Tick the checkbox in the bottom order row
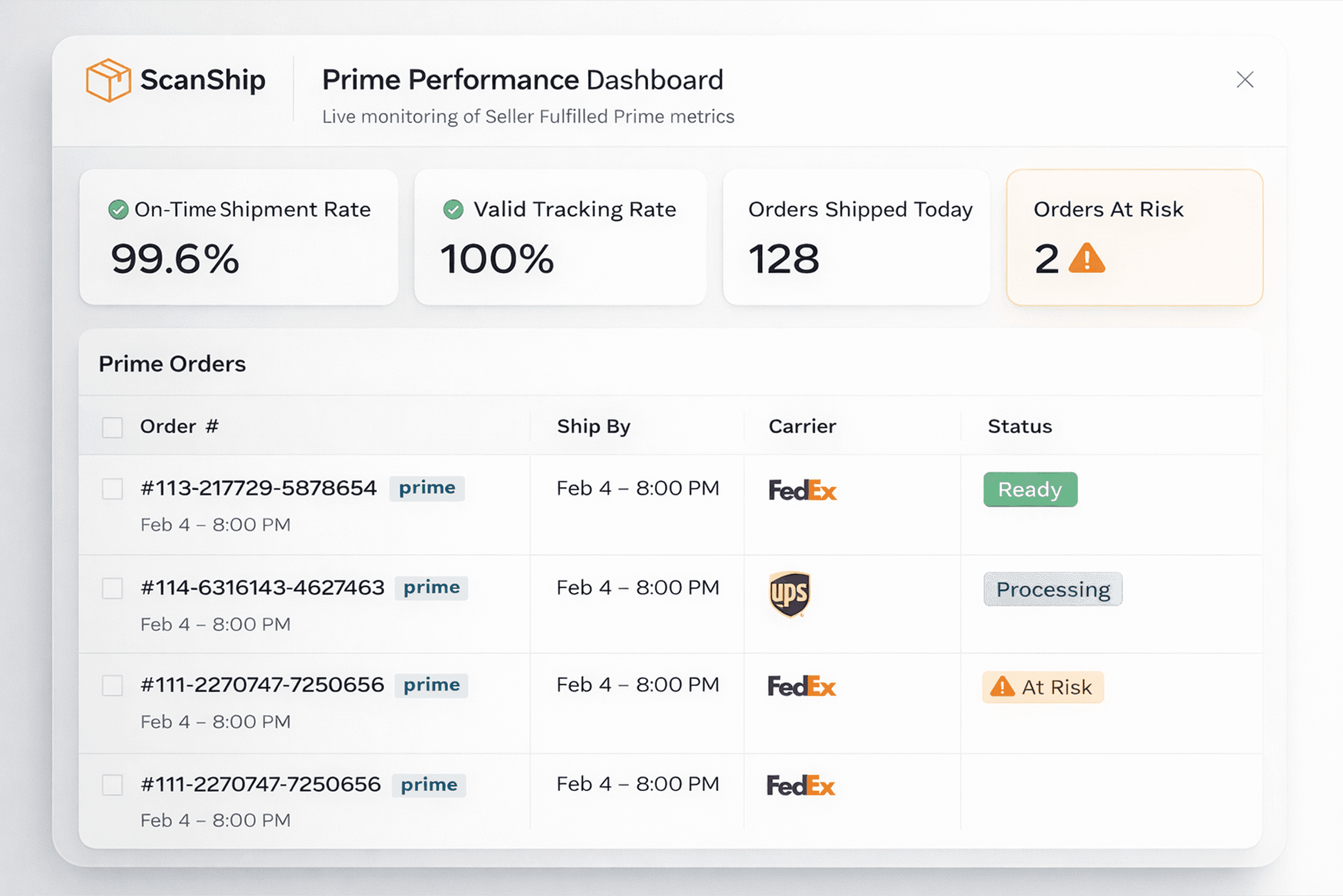Screen dimensions: 1343x896 click(113, 785)
